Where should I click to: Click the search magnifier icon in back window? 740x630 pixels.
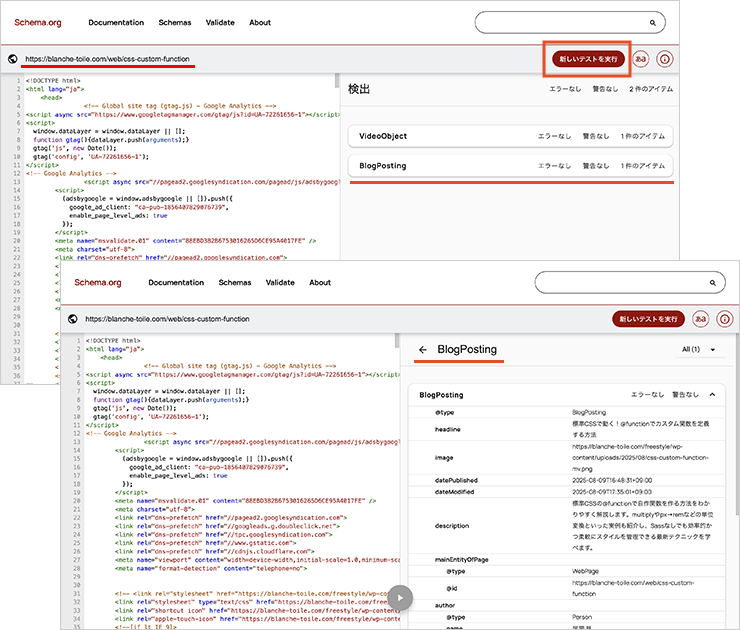point(653,23)
